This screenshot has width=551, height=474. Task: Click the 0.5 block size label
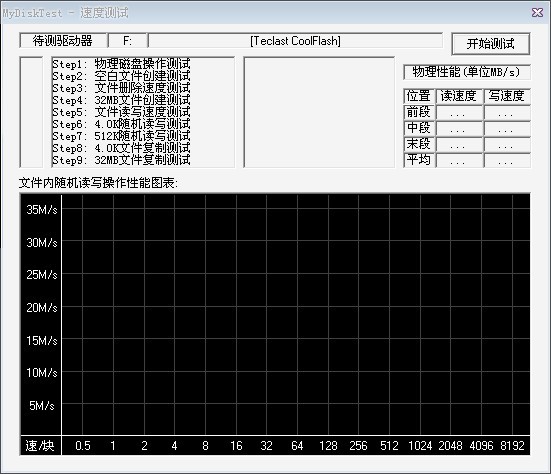pos(83,446)
